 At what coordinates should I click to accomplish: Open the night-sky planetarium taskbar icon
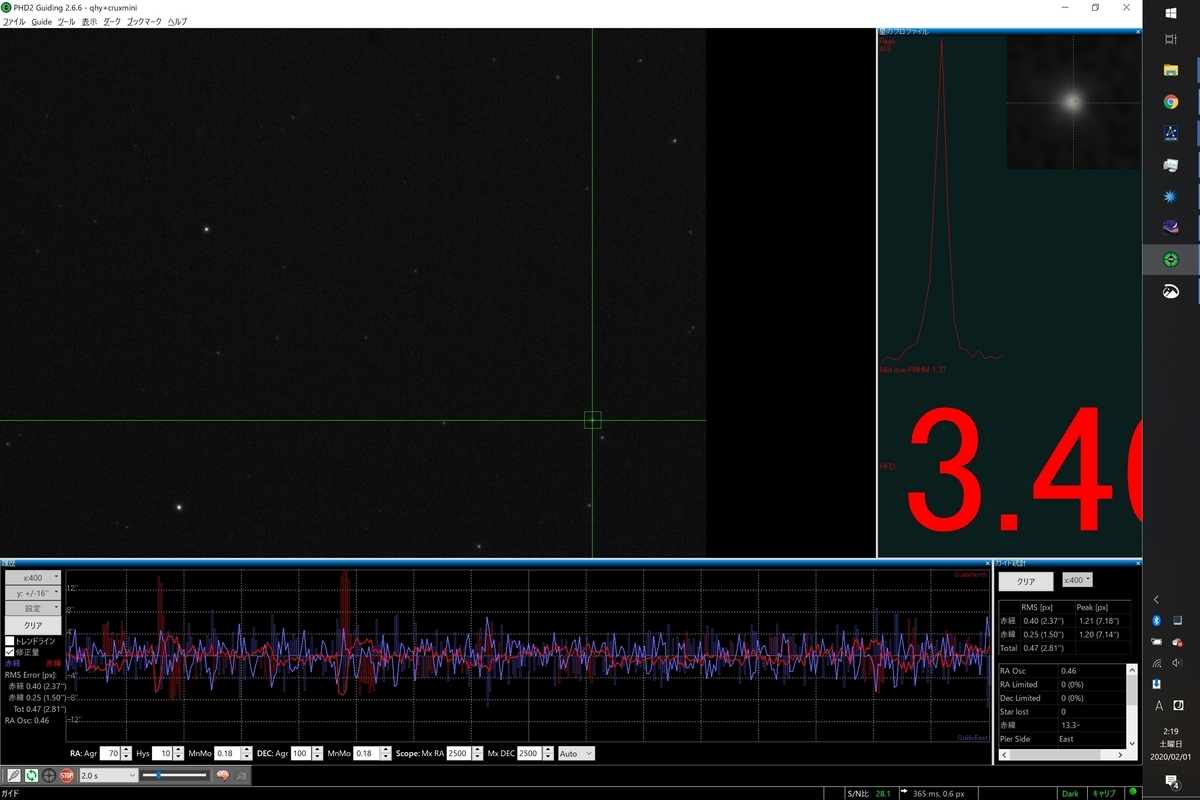coord(1171,227)
